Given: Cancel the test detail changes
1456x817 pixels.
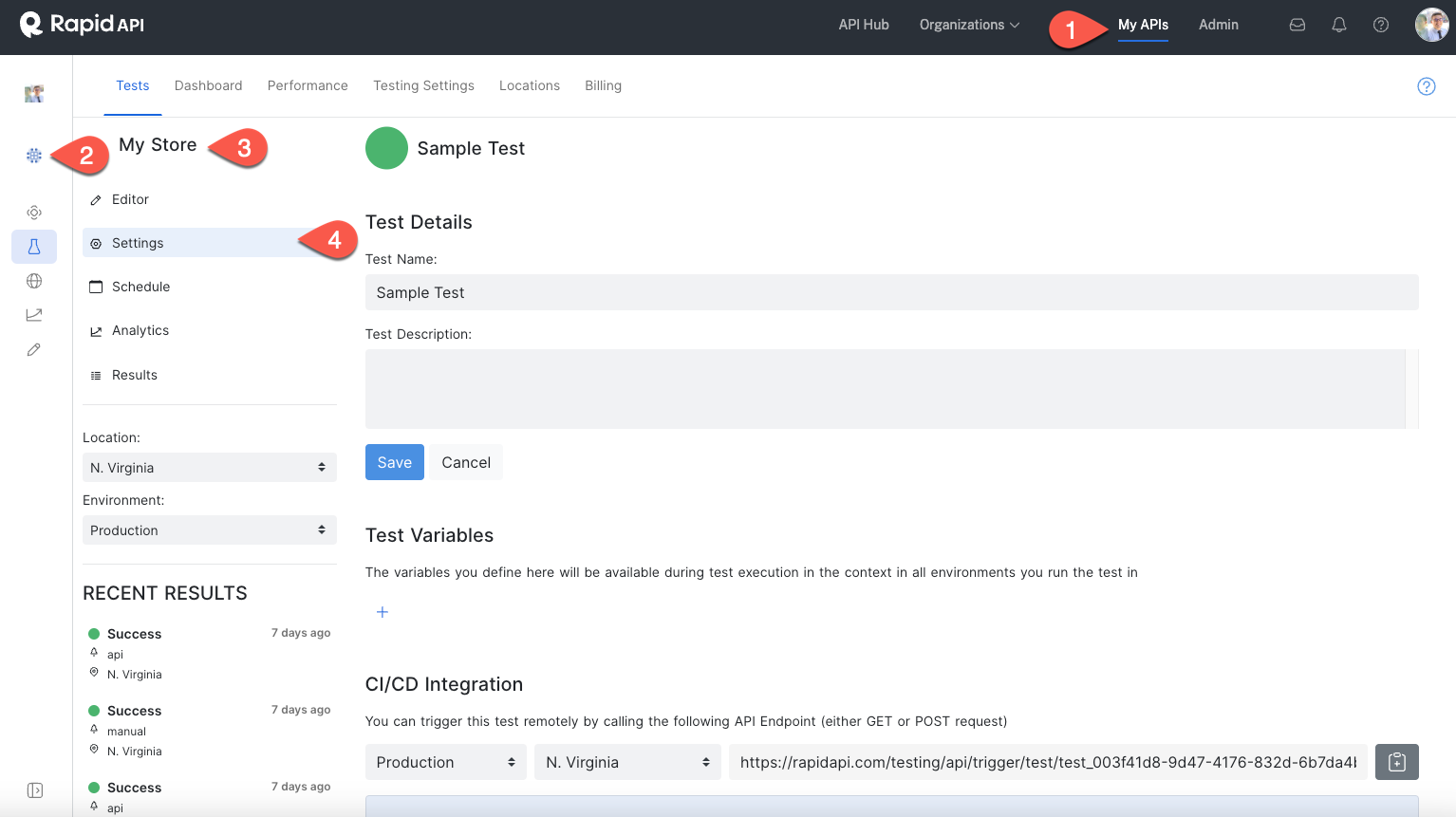Looking at the screenshot, I should 466,462.
